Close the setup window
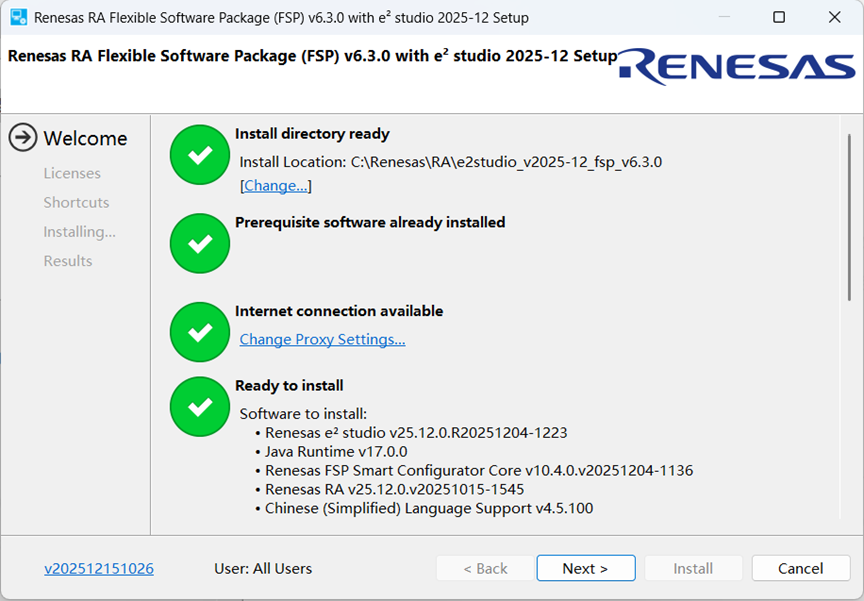Image resolution: width=864 pixels, height=601 pixels. pyautogui.click(x=834, y=17)
